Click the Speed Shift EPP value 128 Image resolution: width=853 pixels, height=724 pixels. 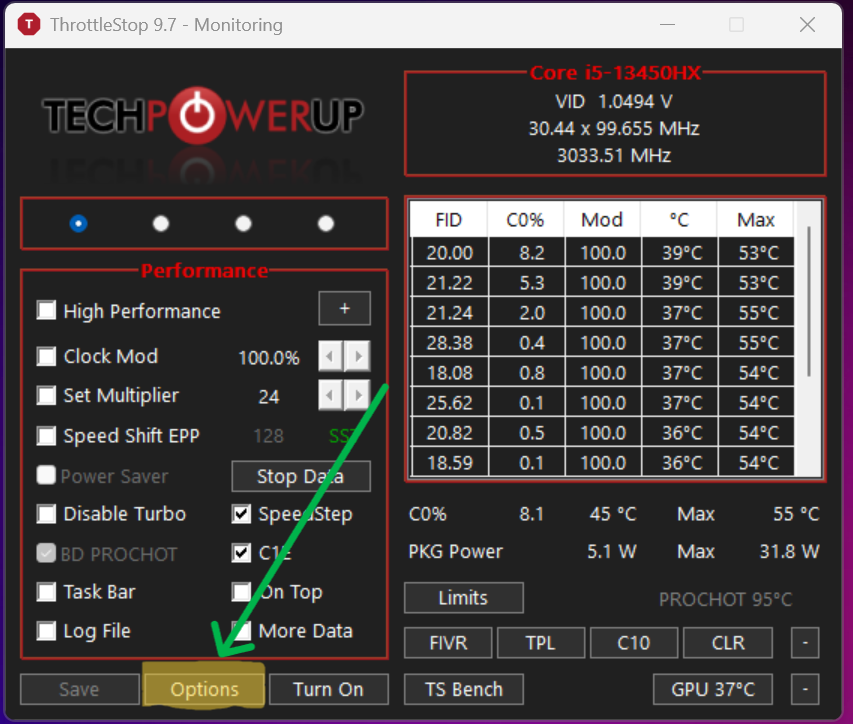tap(269, 436)
